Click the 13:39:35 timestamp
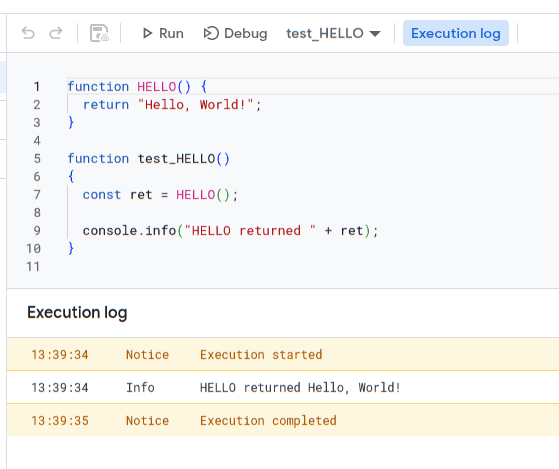Image resolution: width=559 pixels, height=469 pixels. 60,421
